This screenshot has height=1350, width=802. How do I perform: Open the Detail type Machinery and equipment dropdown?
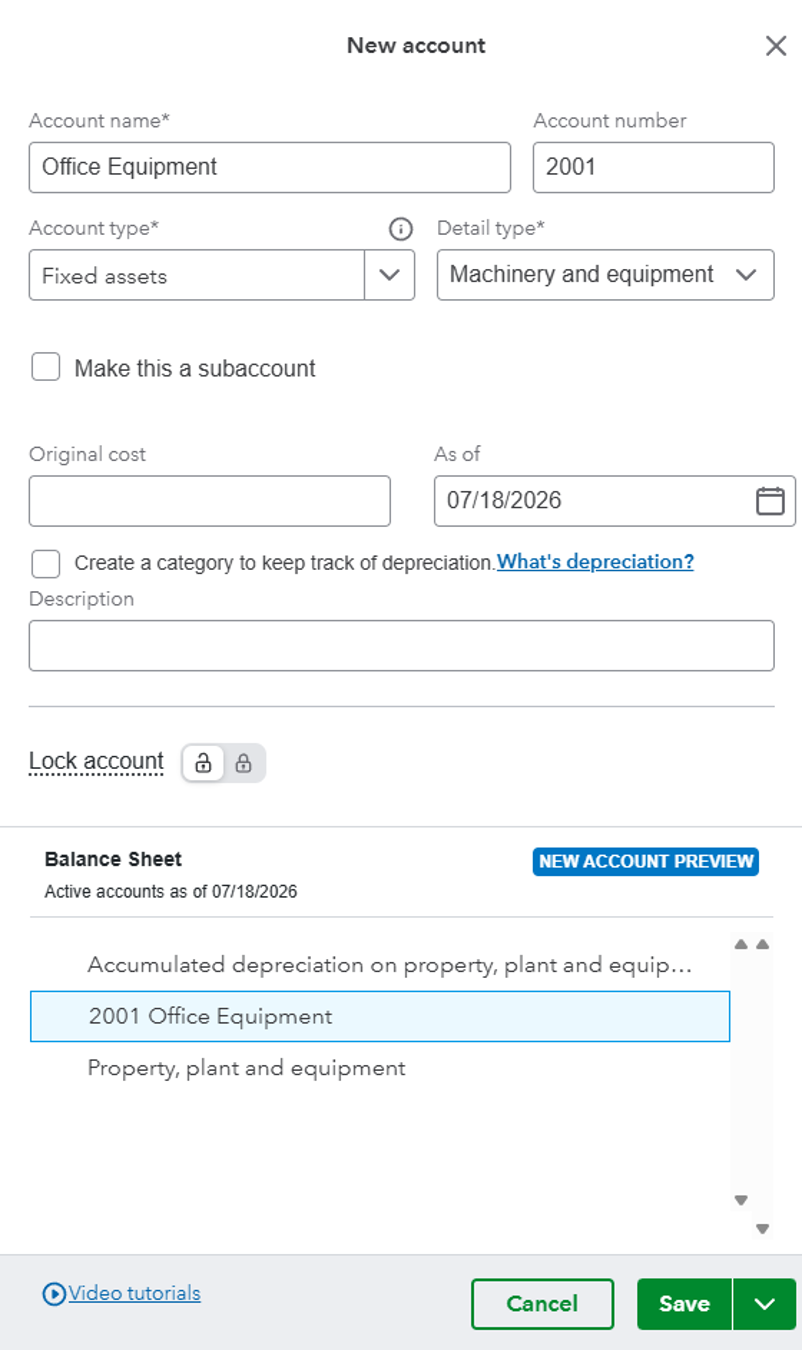point(605,275)
